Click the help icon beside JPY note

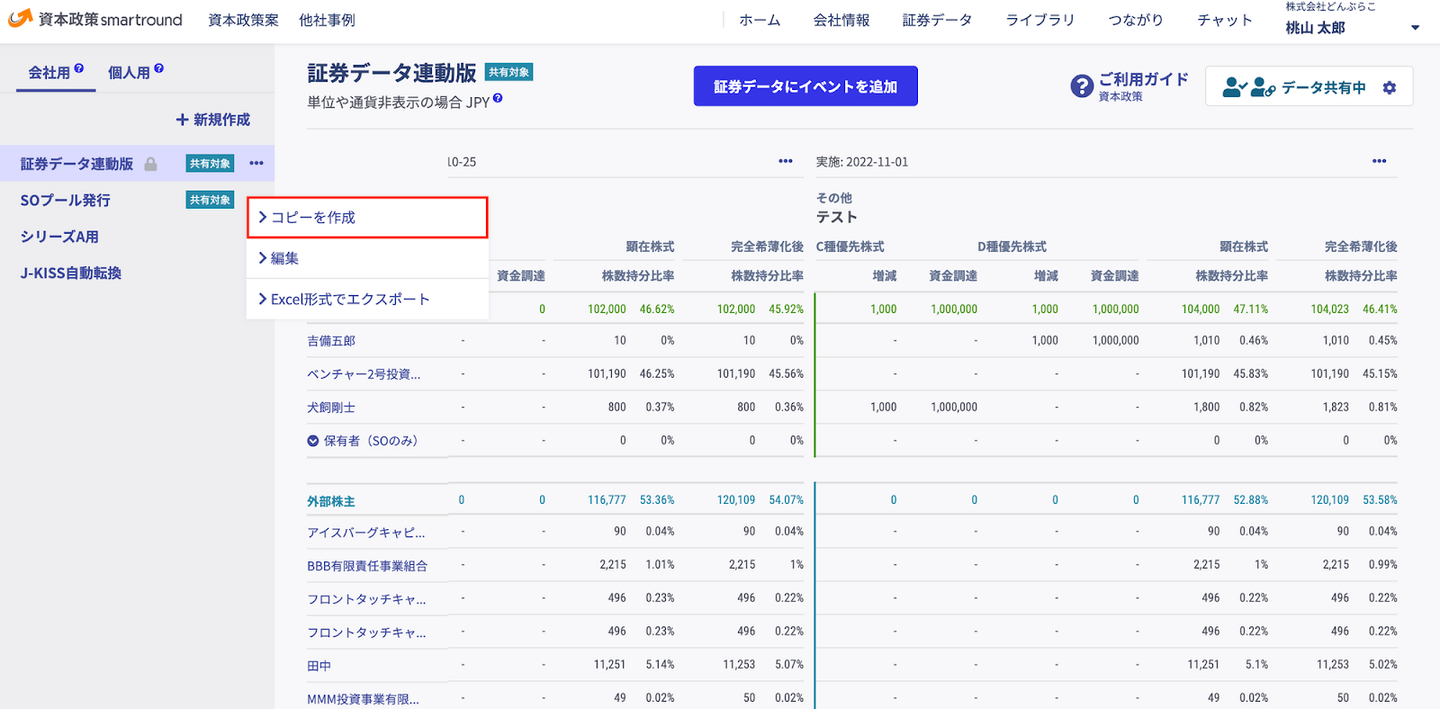[x=498, y=99]
